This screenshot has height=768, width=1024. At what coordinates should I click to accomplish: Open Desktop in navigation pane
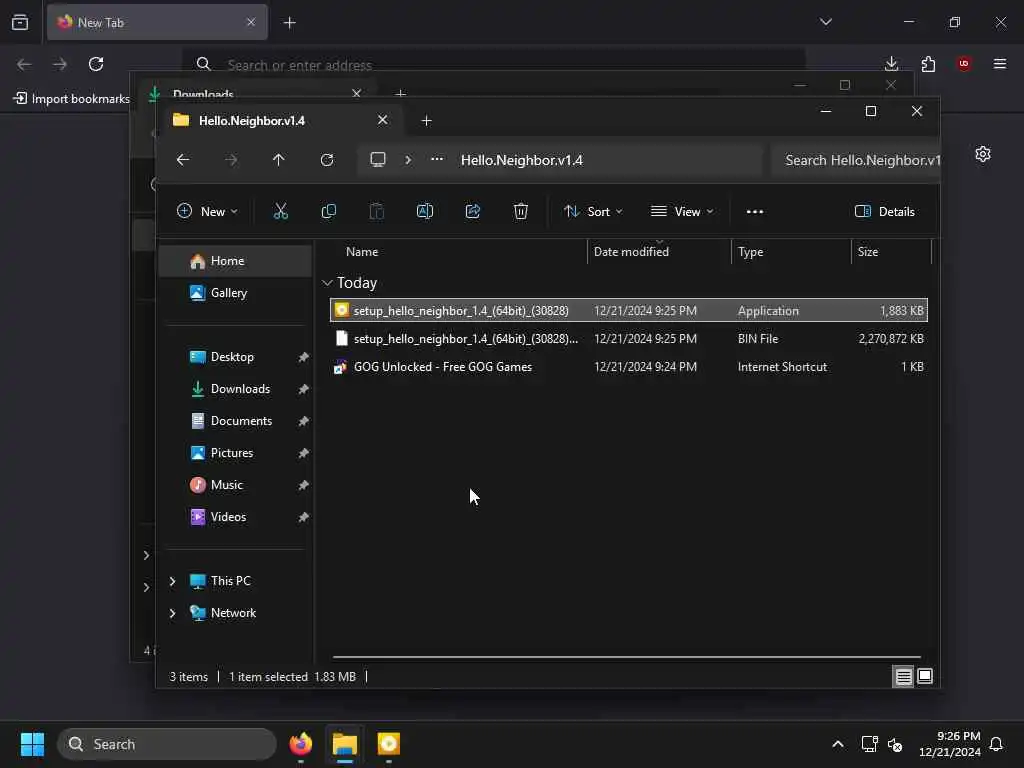[x=236, y=357]
